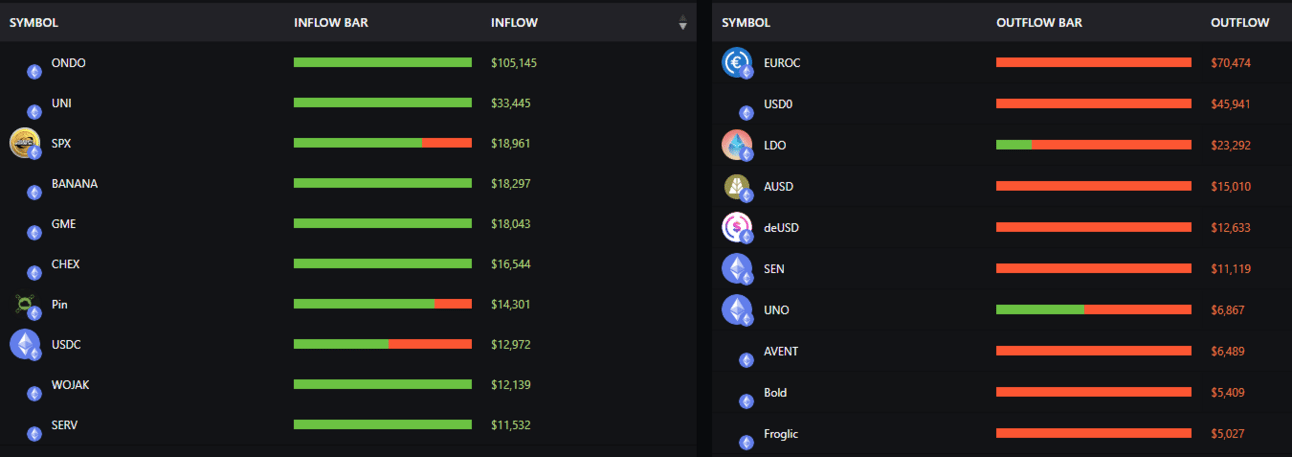Click the LDO outflow bar
The image size is (1292, 457).
(x=1094, y=145)
